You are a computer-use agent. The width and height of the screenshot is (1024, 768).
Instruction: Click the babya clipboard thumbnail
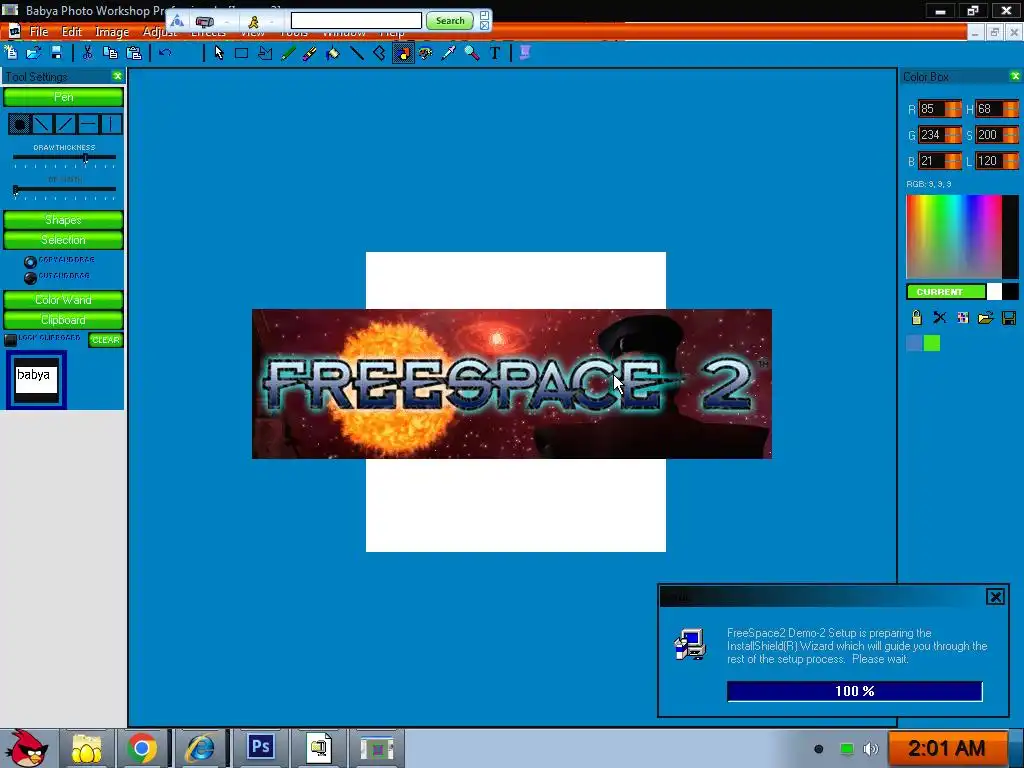37,380
